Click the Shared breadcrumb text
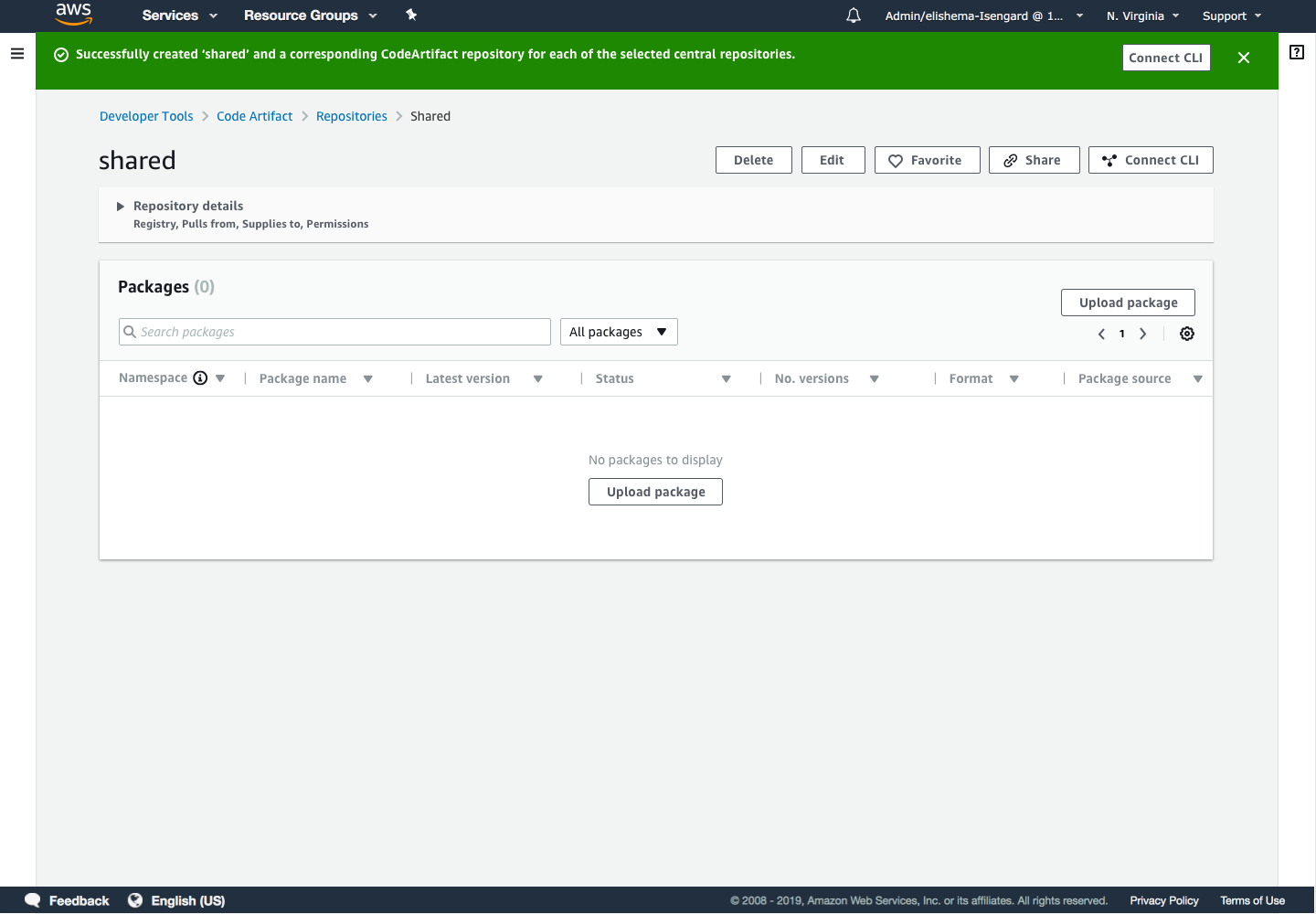The height and width of the screenshot is (914, 1316). (430, 116)
